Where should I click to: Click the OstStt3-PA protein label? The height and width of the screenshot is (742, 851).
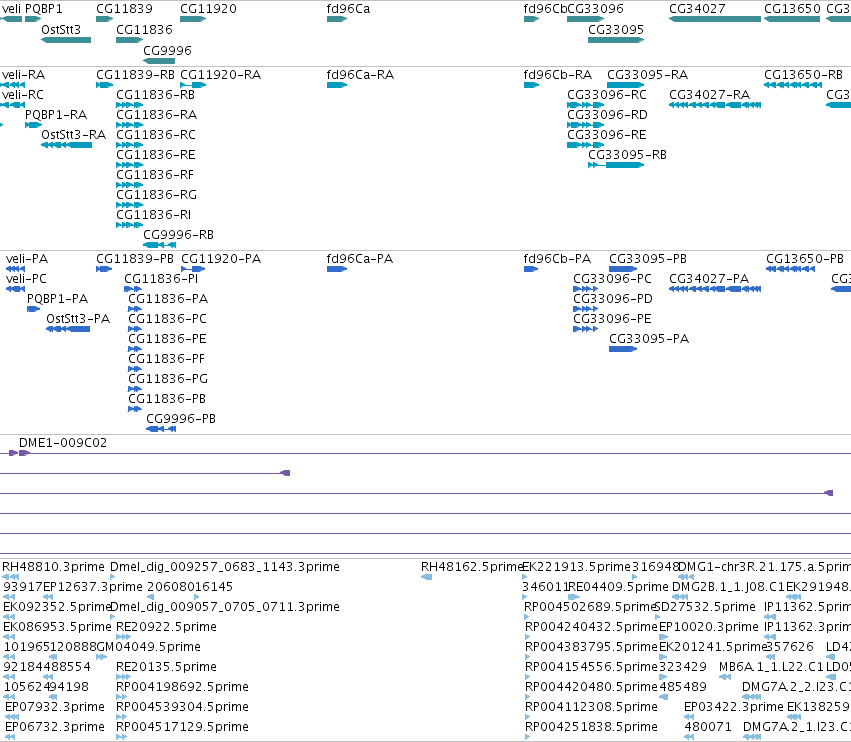(x=78, y=319)
